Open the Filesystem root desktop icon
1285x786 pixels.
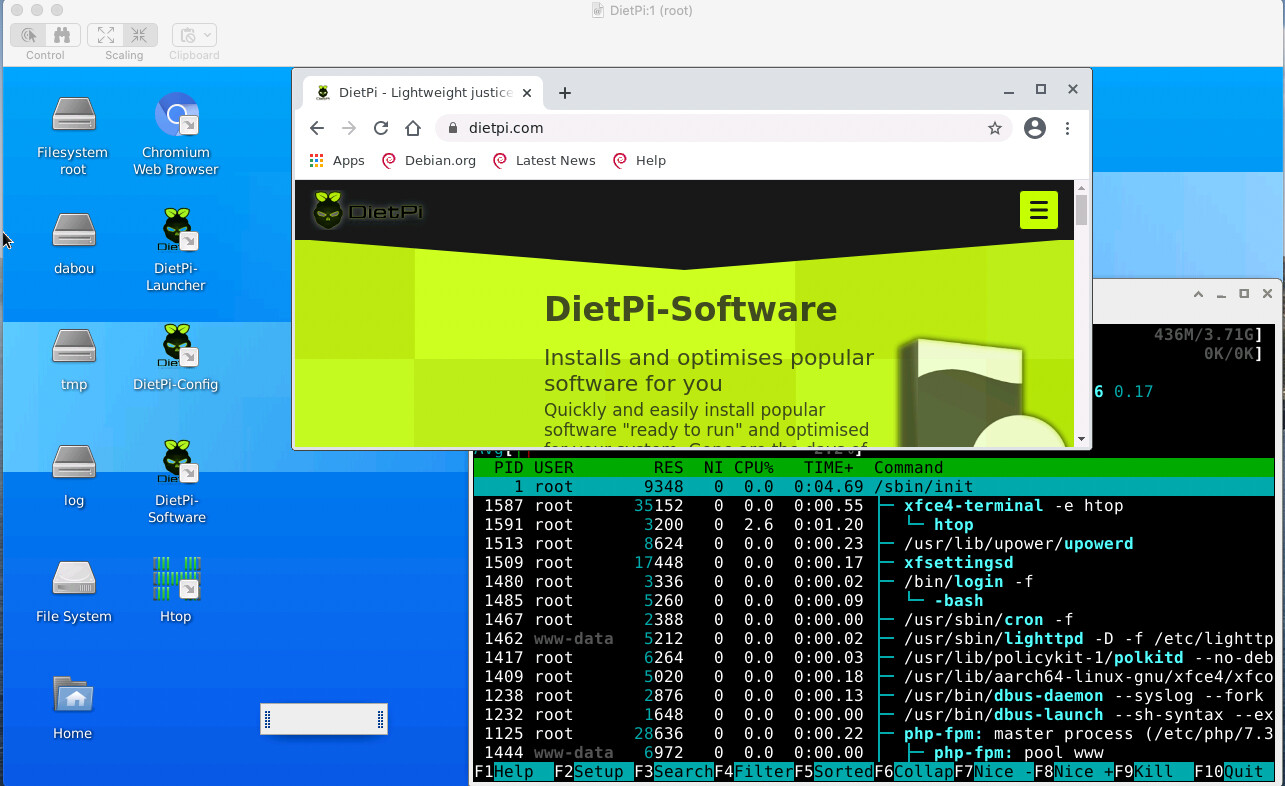coord(74,134)
